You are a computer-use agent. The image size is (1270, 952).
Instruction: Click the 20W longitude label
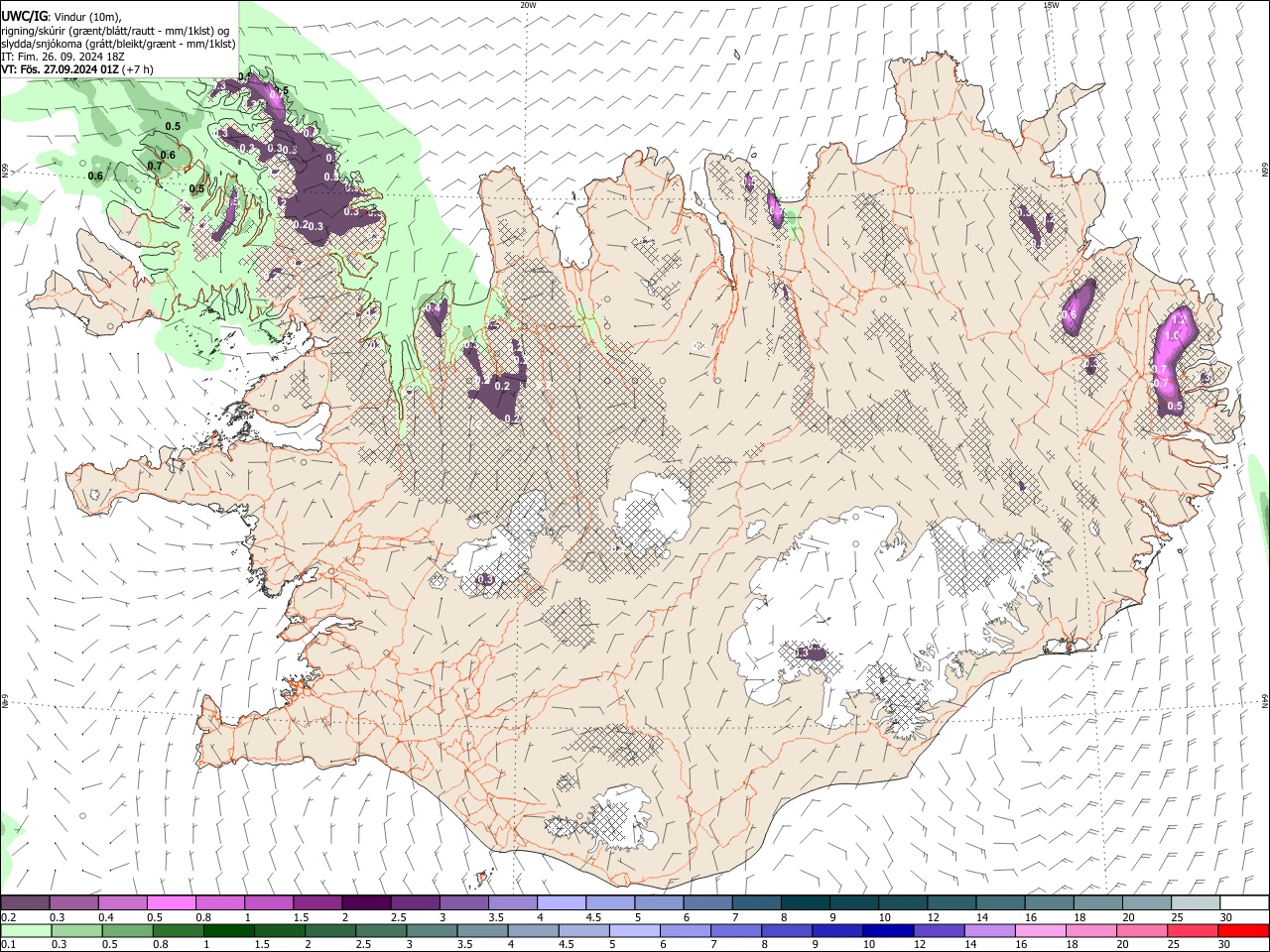(528, 5)
